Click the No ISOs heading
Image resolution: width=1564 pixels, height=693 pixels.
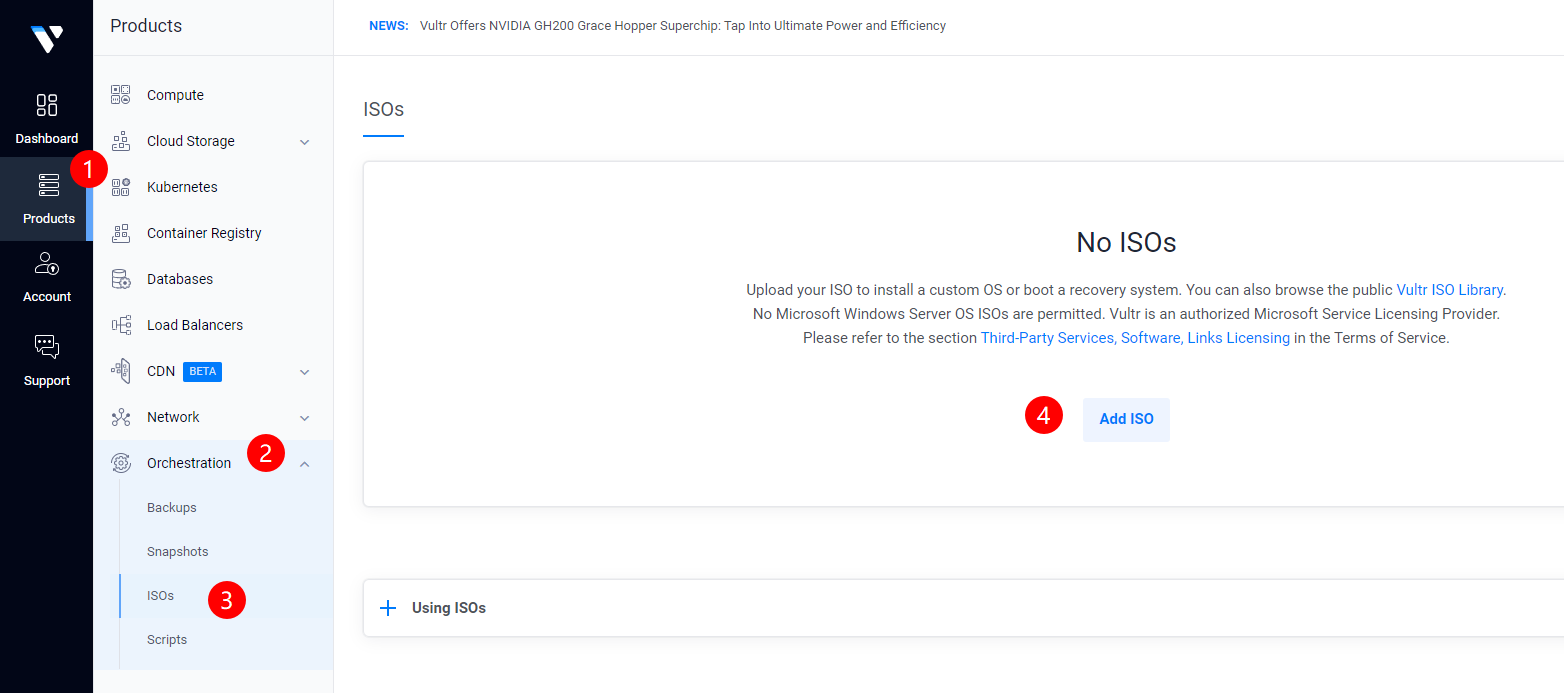[1126, 242]
